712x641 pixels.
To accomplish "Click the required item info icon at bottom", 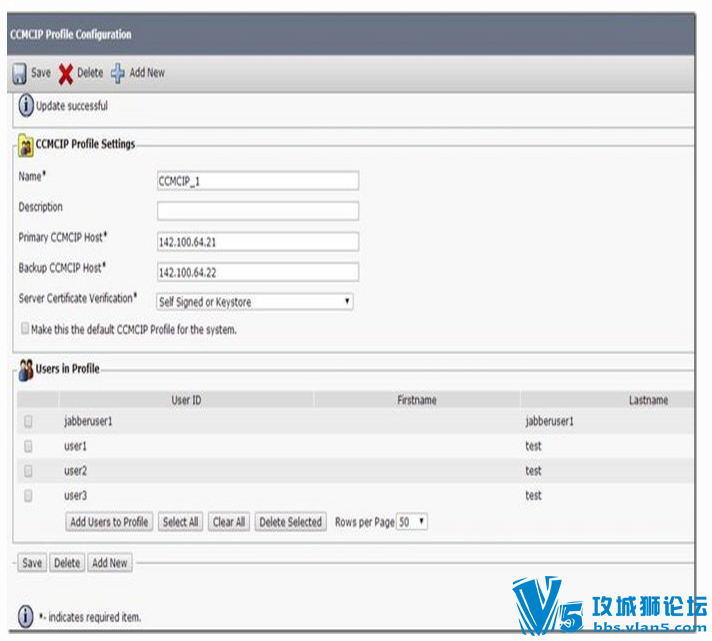I will (x=25, y=616).
